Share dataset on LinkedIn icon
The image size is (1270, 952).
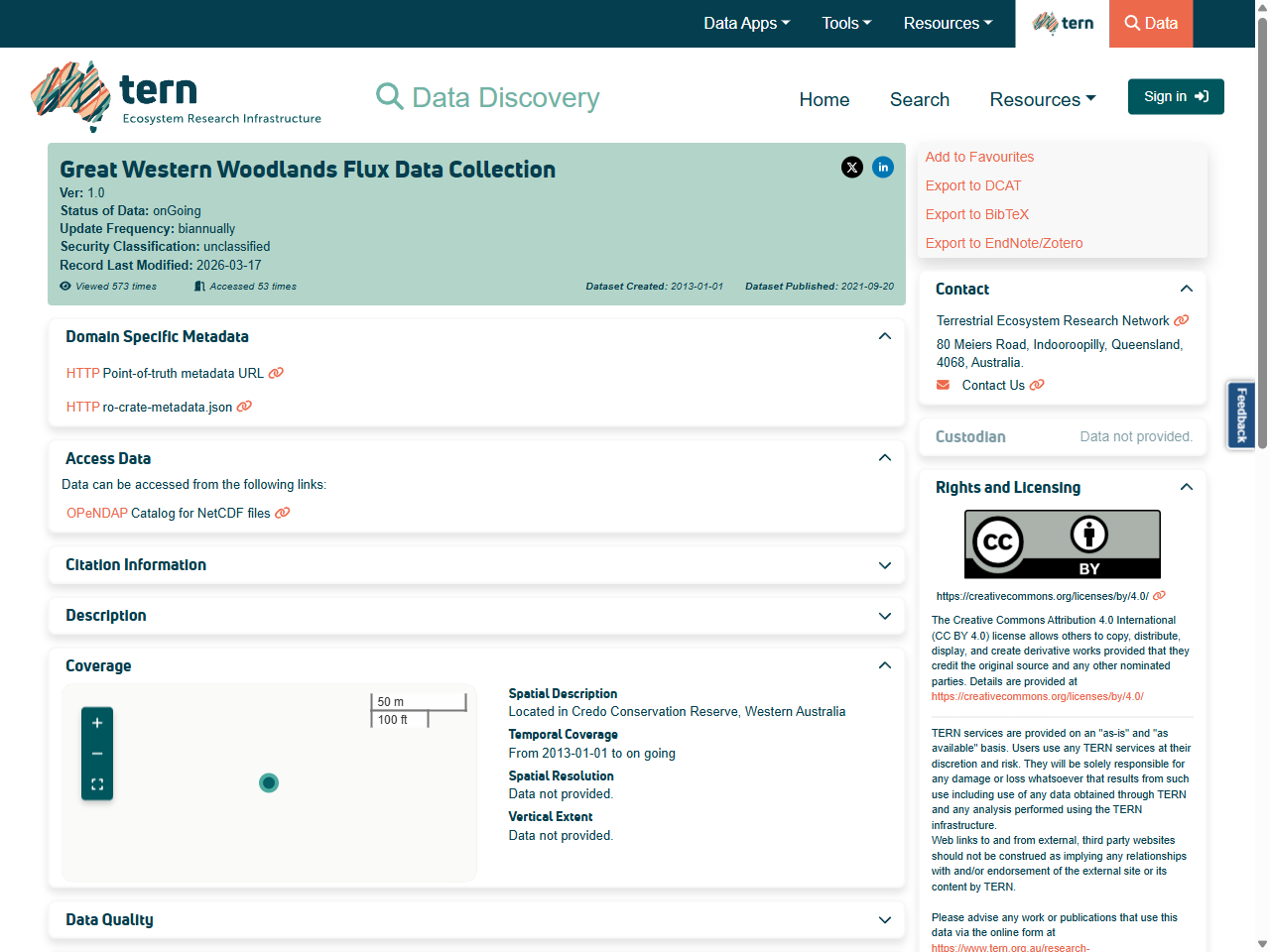[883, 167]
